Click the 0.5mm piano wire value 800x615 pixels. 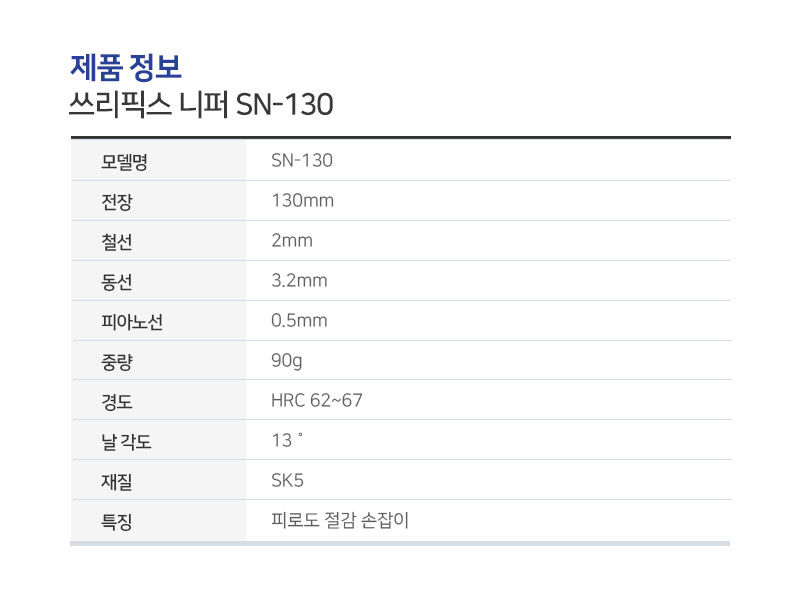point(299,321)
